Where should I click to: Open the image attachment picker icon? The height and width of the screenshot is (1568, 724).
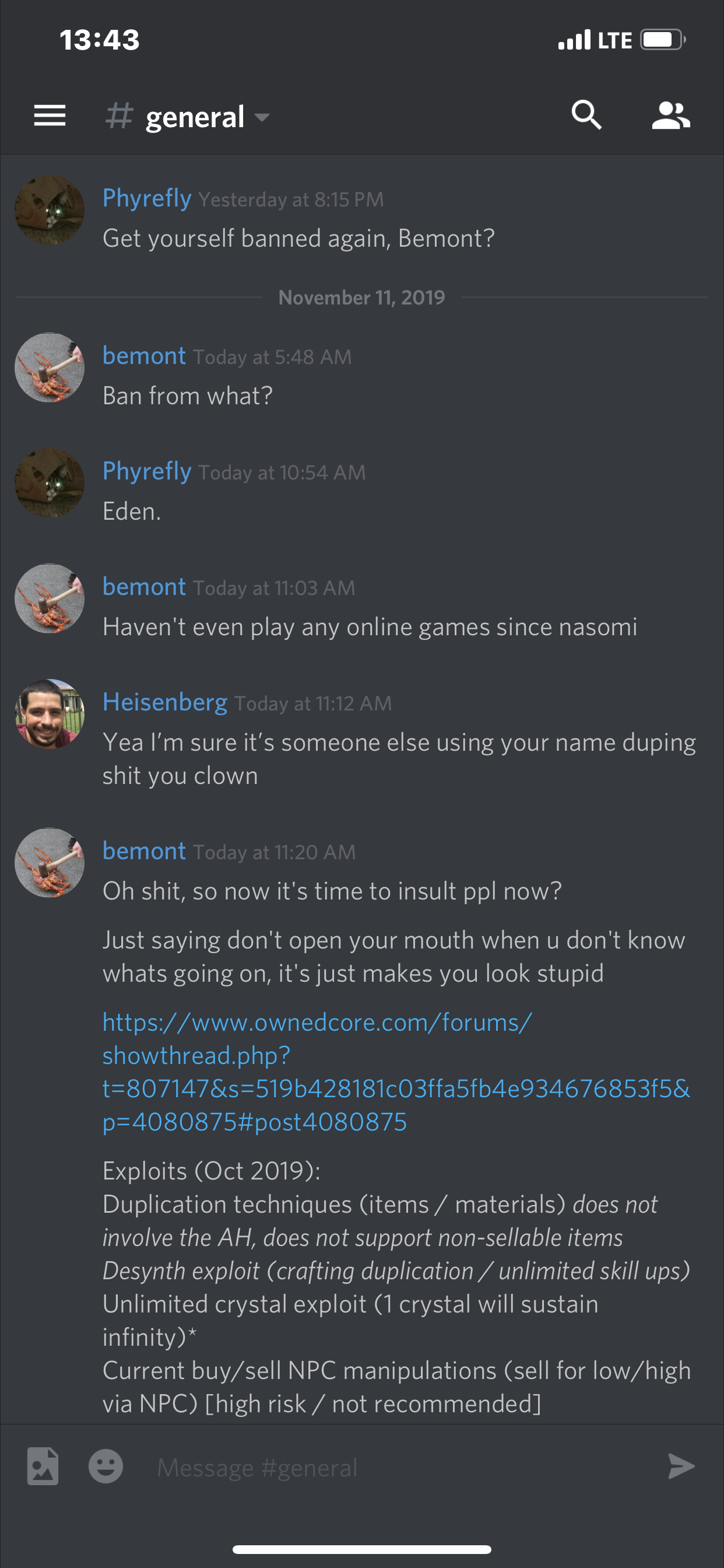tap(43, 1466)
